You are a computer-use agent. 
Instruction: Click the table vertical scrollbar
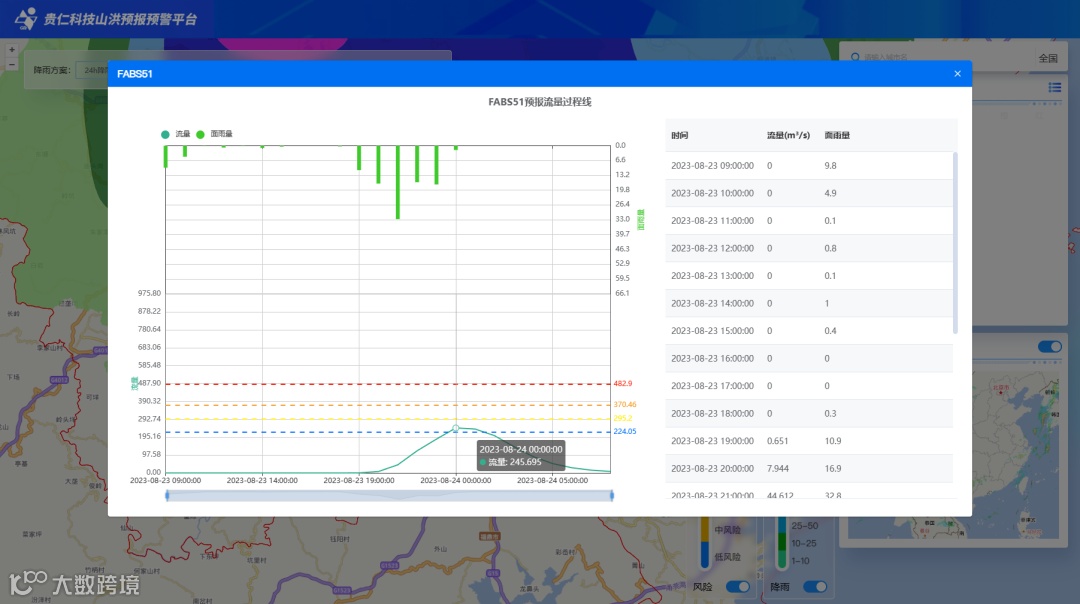tap(955, 242)
